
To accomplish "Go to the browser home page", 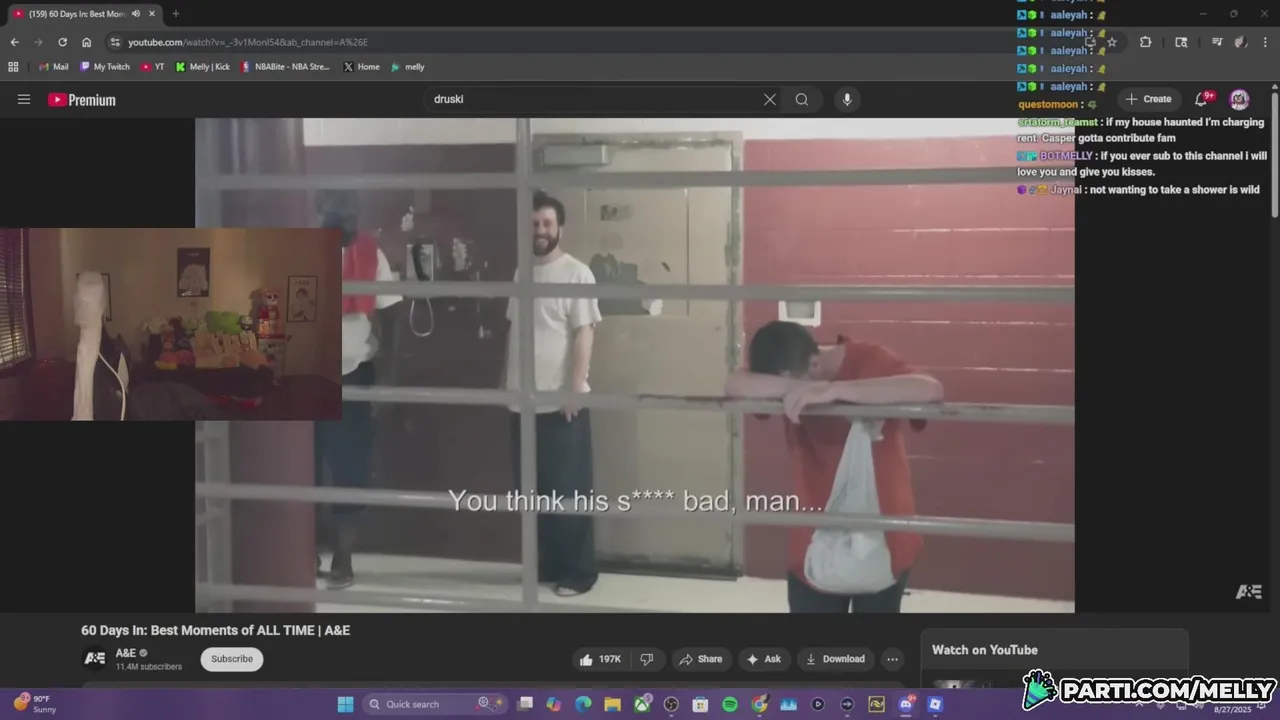I will [x=87, y=42].
